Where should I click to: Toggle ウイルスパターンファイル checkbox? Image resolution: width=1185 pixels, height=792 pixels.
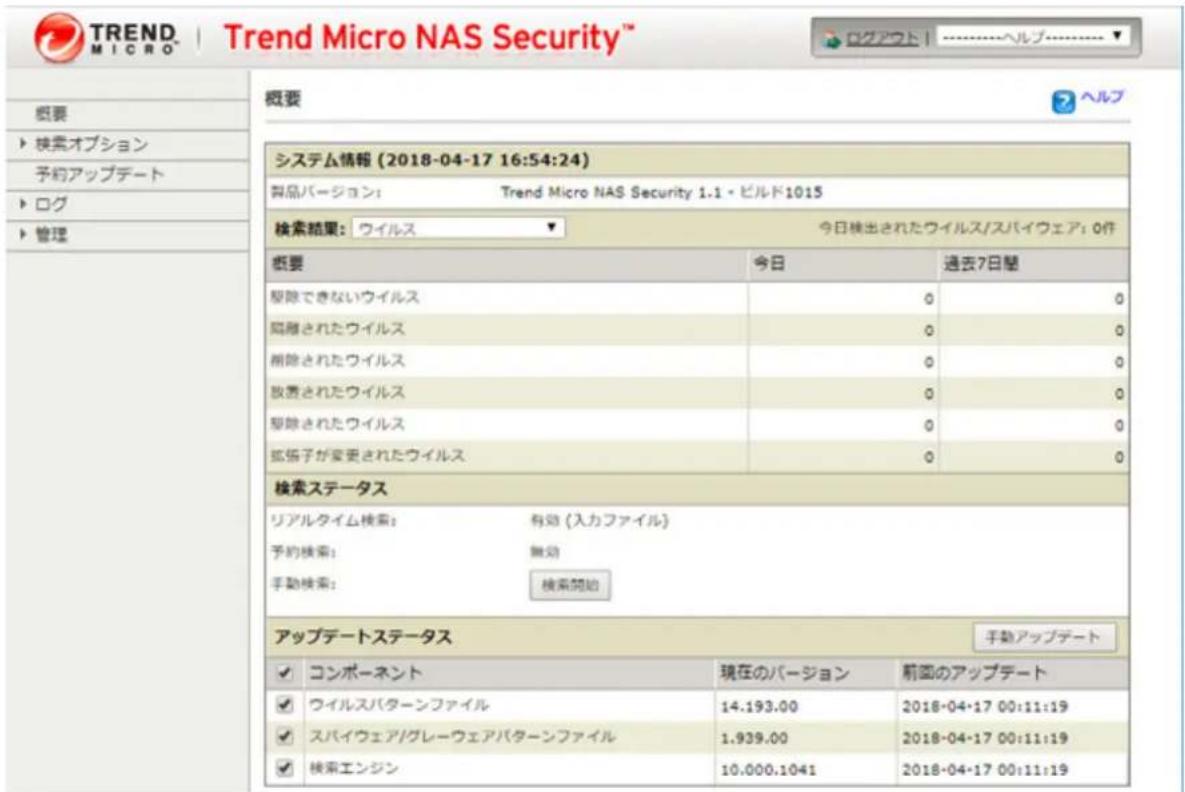tap(284, 704)
